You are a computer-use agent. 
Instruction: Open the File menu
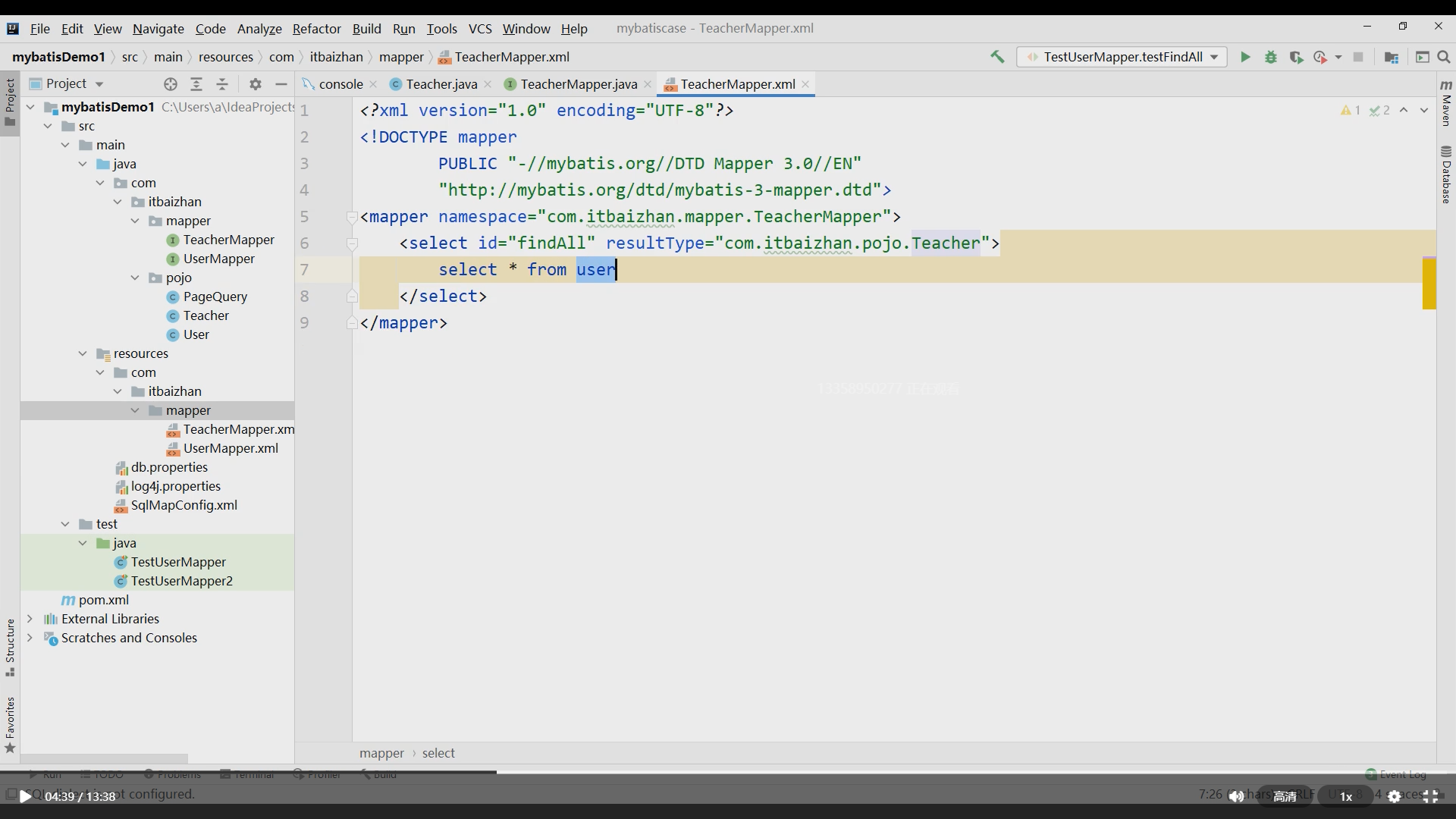point(39,29)
